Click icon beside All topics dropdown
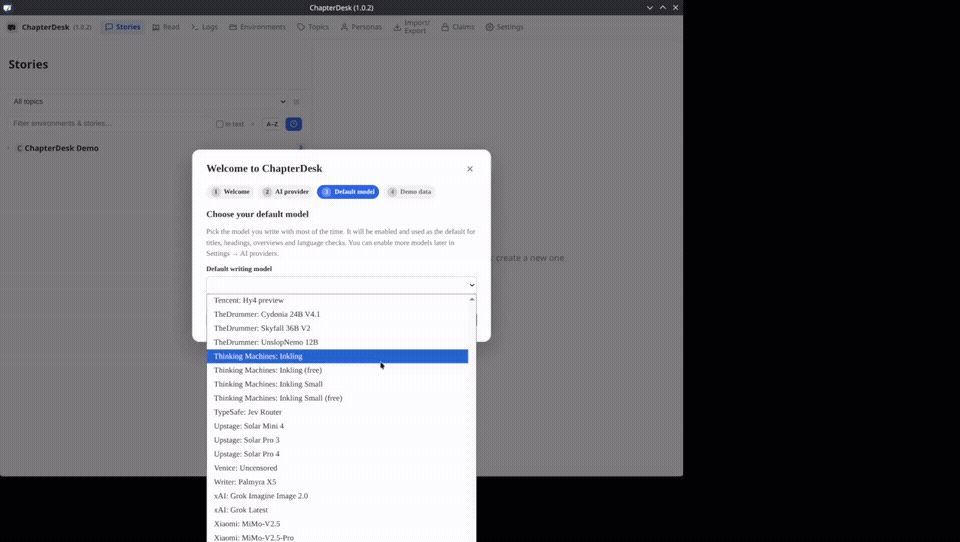The width and height of the screenshot is (960, 542). [x=296, y=102]
